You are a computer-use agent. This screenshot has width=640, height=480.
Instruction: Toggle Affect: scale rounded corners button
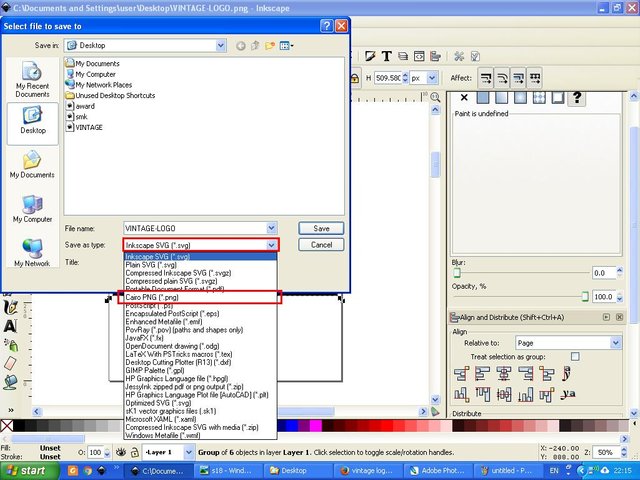(502, 78)
